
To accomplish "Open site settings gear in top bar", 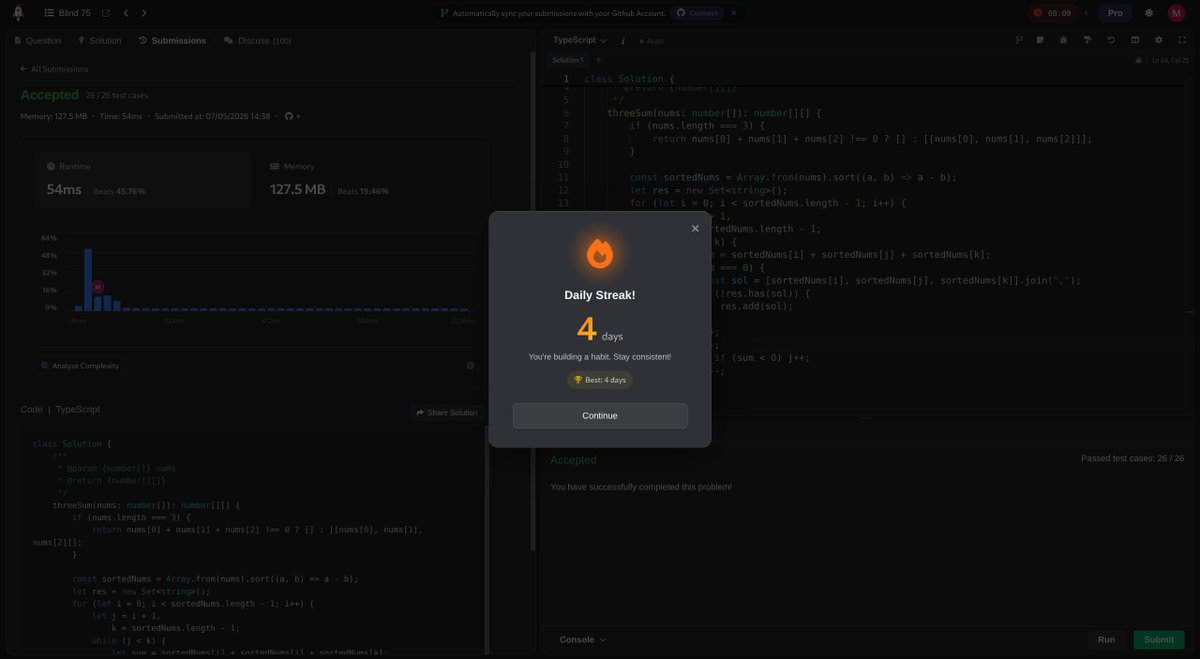I will (x=1149, y=13).
